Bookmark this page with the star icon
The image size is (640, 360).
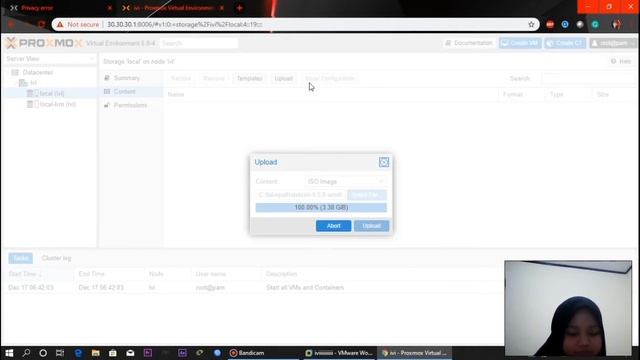coord(531,24)
